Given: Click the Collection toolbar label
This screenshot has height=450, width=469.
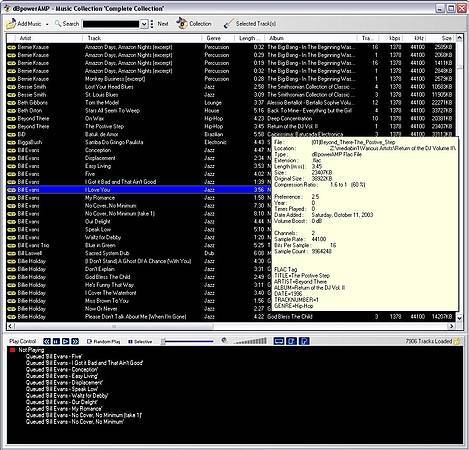Looking at the screenshot, I should (200, 24).
